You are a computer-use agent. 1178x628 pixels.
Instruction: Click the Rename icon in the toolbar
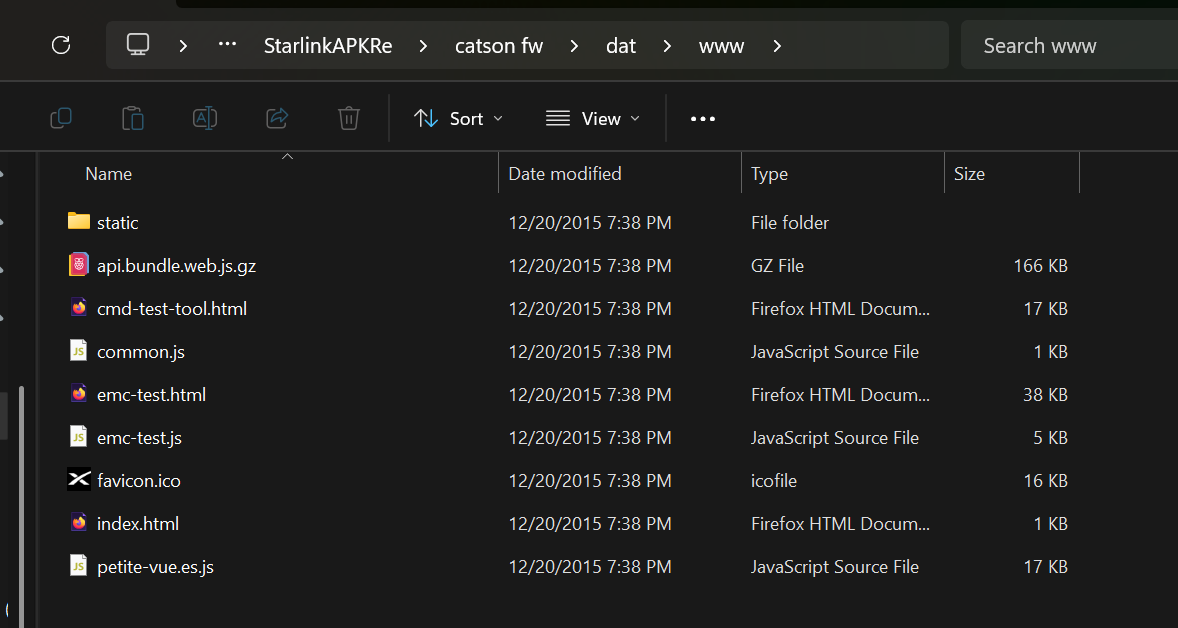pos(205,119)
